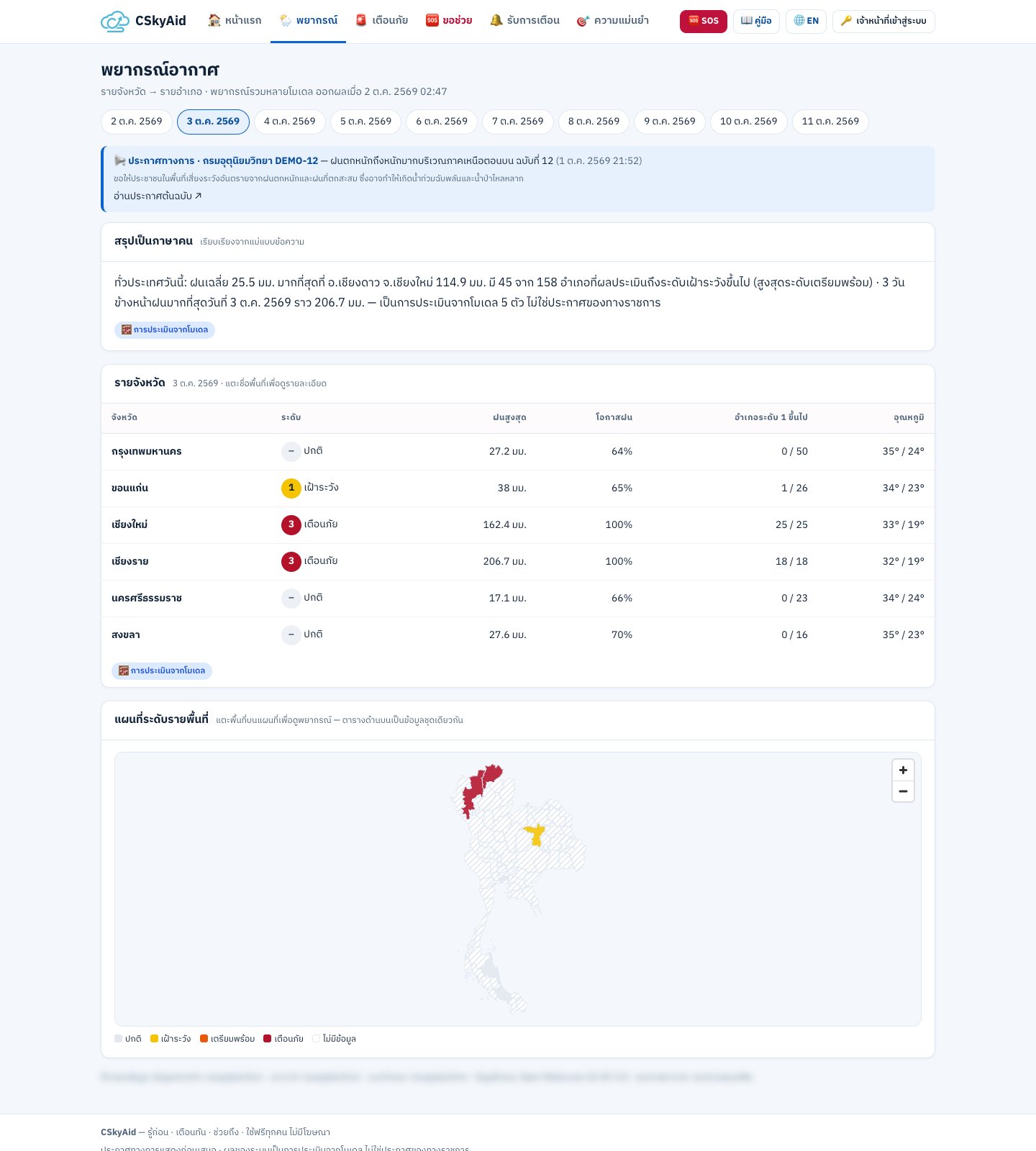The width and height of the screenshot is (1036, 1151).
Task: Select the 5 ต.ค. 2569 date tab
Action: (366, 122)
